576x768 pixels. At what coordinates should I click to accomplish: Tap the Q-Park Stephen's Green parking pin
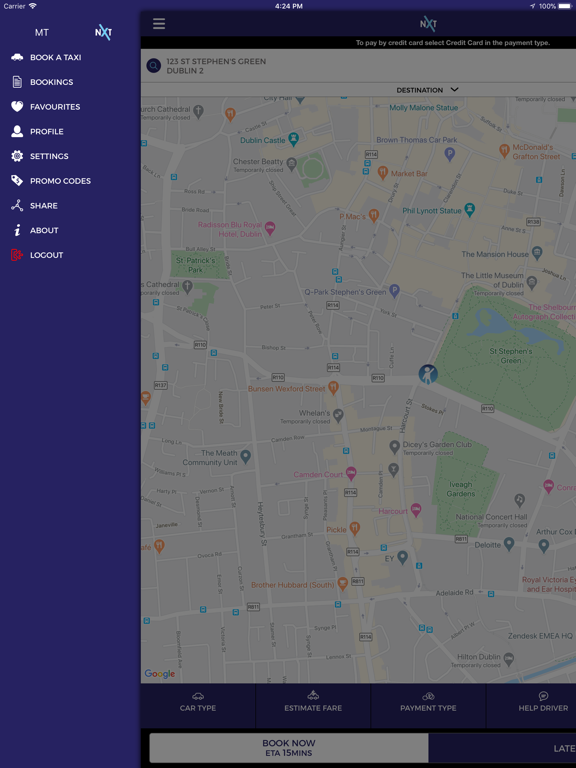pyautogui.click(x=394, y=291)
